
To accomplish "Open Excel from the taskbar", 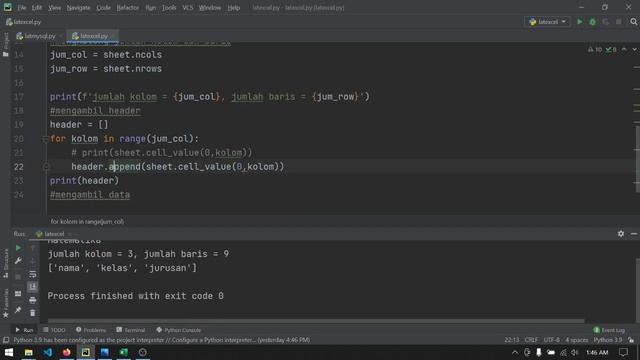I will pyautogui.click(x=123, y=352).
